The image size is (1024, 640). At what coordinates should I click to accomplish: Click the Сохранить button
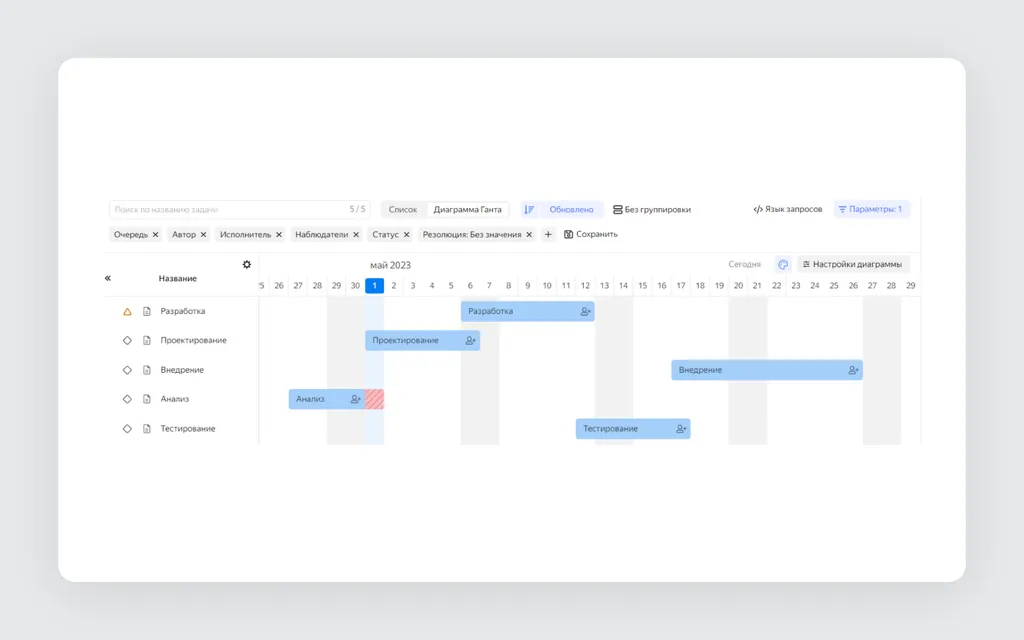click(x=590, y=234)
